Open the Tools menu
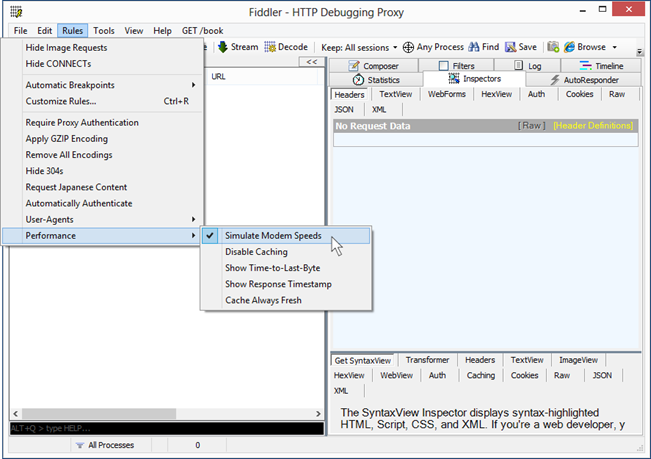This screenshot has width=651, height=459. (x=103, y=31)
